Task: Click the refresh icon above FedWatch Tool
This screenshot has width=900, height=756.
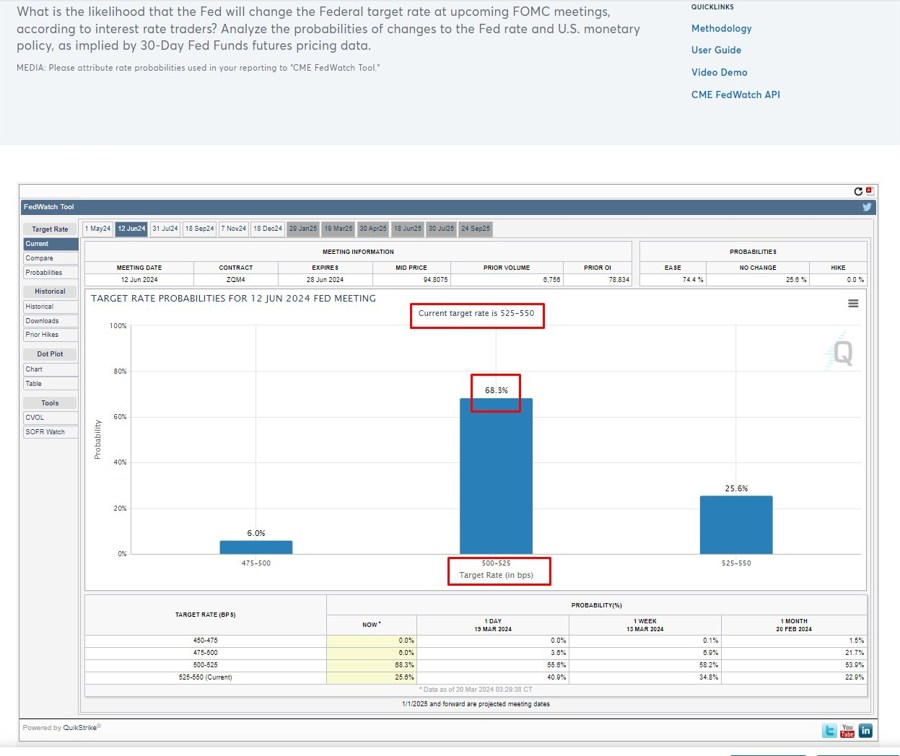Action: [858, 191]
